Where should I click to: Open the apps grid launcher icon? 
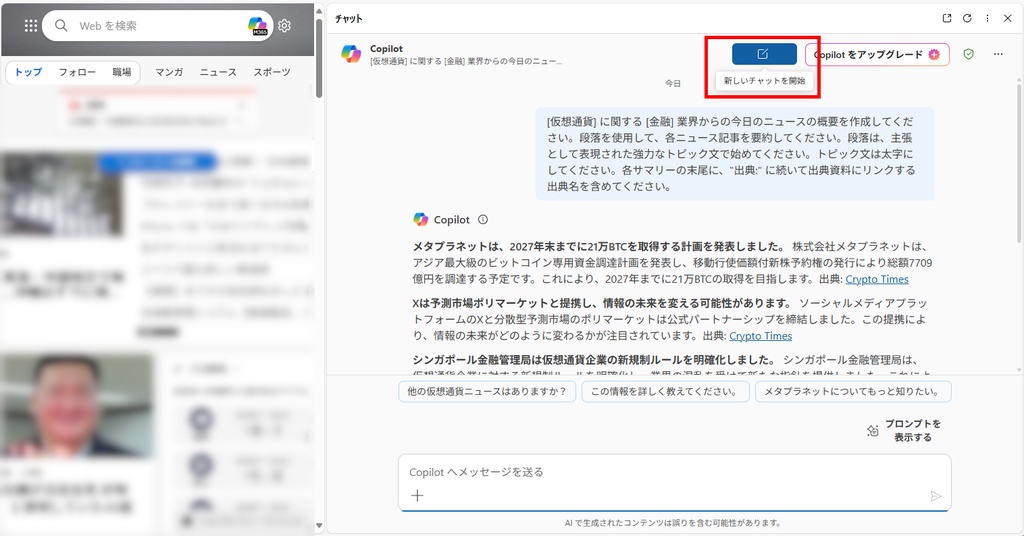(x=31, y=25)
